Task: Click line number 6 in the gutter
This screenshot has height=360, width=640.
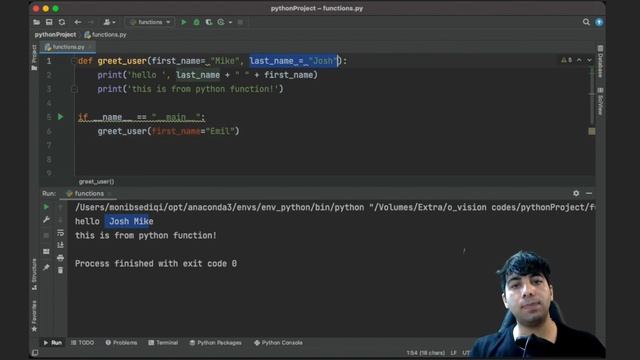Action: pyautogui.click(x=49, y=131)
